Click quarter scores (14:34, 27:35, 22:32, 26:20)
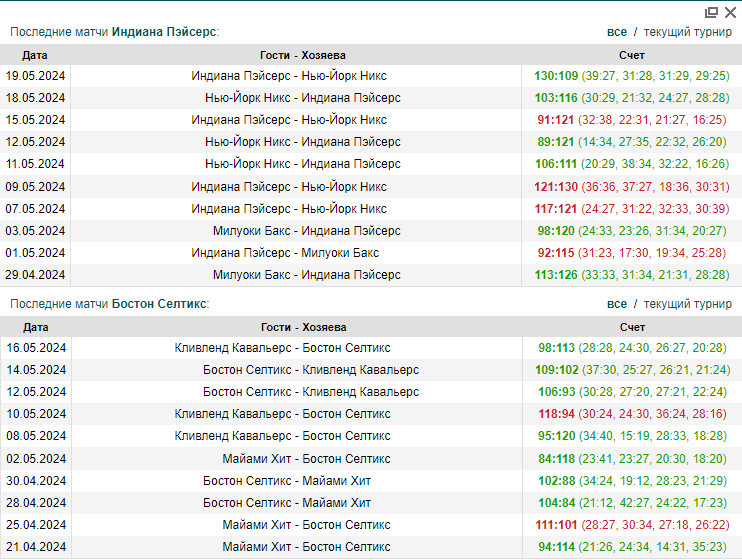This screenshot has height=560, width=742. tap(652, 142)
